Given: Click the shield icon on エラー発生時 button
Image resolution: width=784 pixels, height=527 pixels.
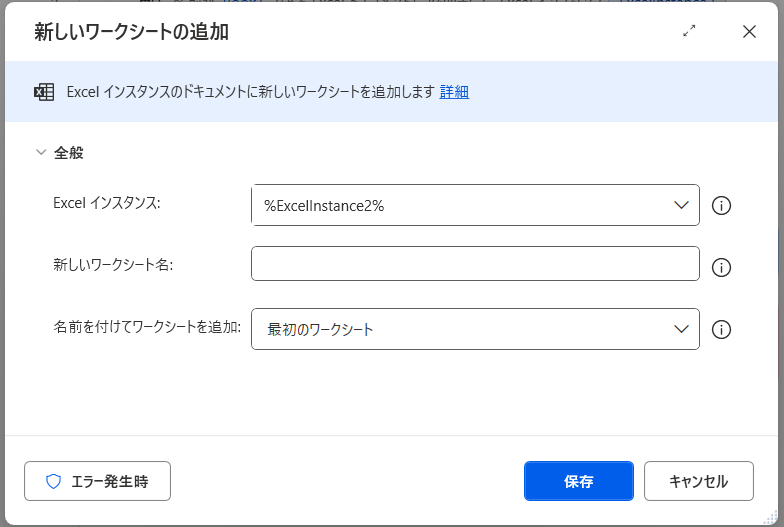Looking at the screenshot, I should [x=54, y=481].
